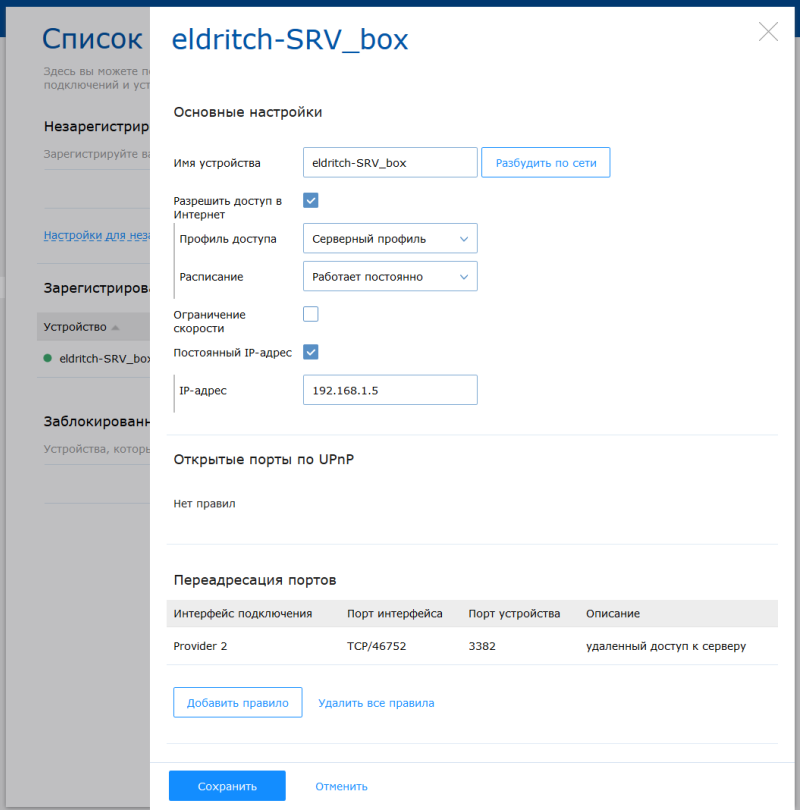This screenshot has width=800, height=810.
Task: Click the sort arrow beside Устройство column
Action: [x=115, y=328]
